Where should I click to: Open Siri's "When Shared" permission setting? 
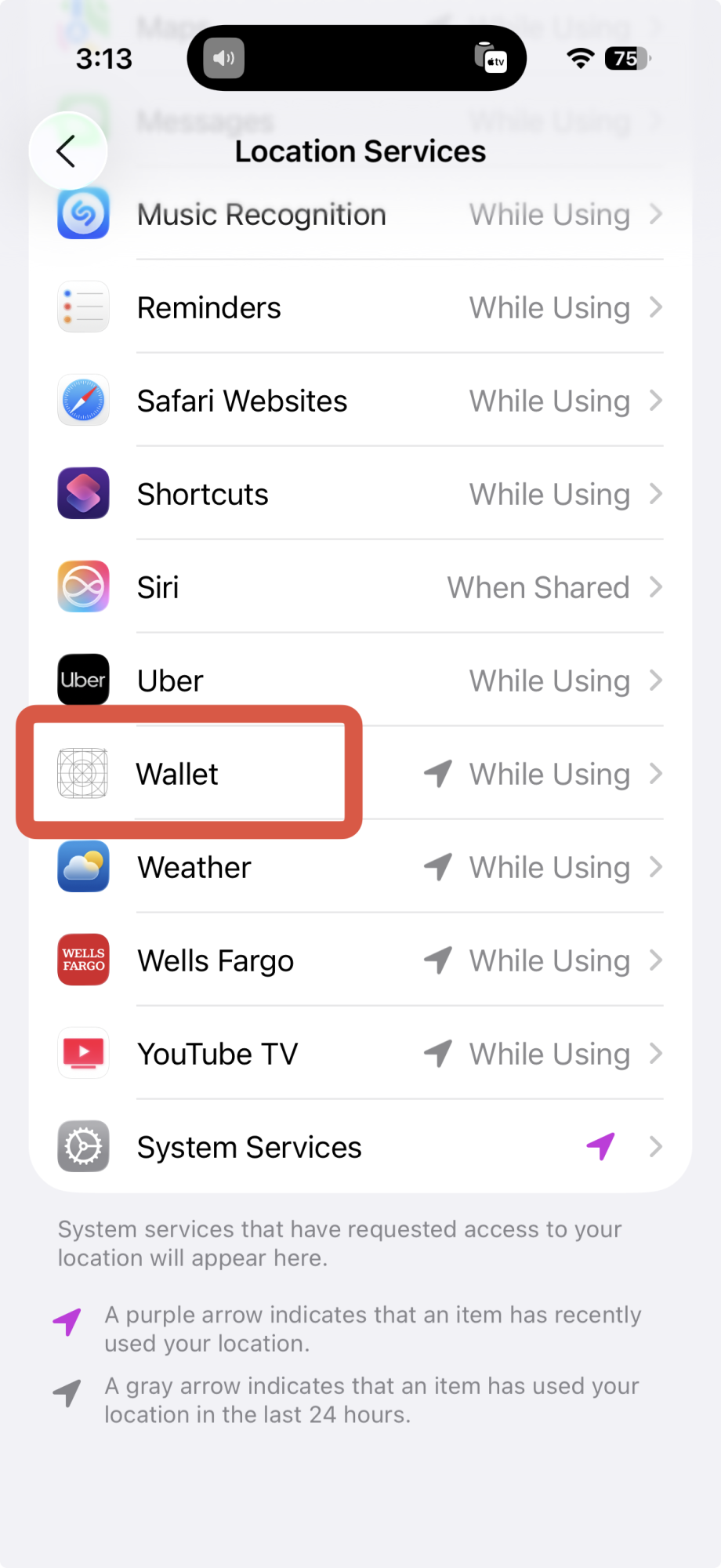pos(538,587)
